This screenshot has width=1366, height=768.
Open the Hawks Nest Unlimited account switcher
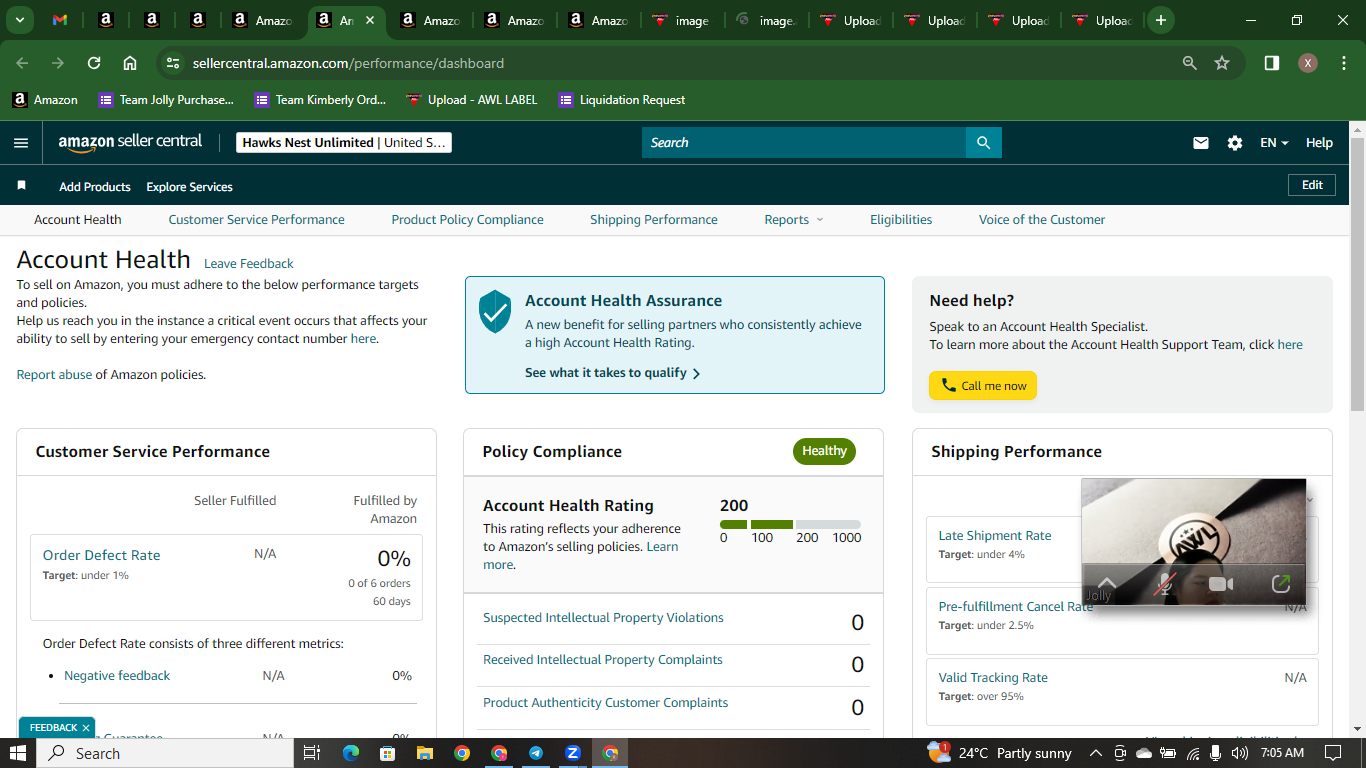344,143
